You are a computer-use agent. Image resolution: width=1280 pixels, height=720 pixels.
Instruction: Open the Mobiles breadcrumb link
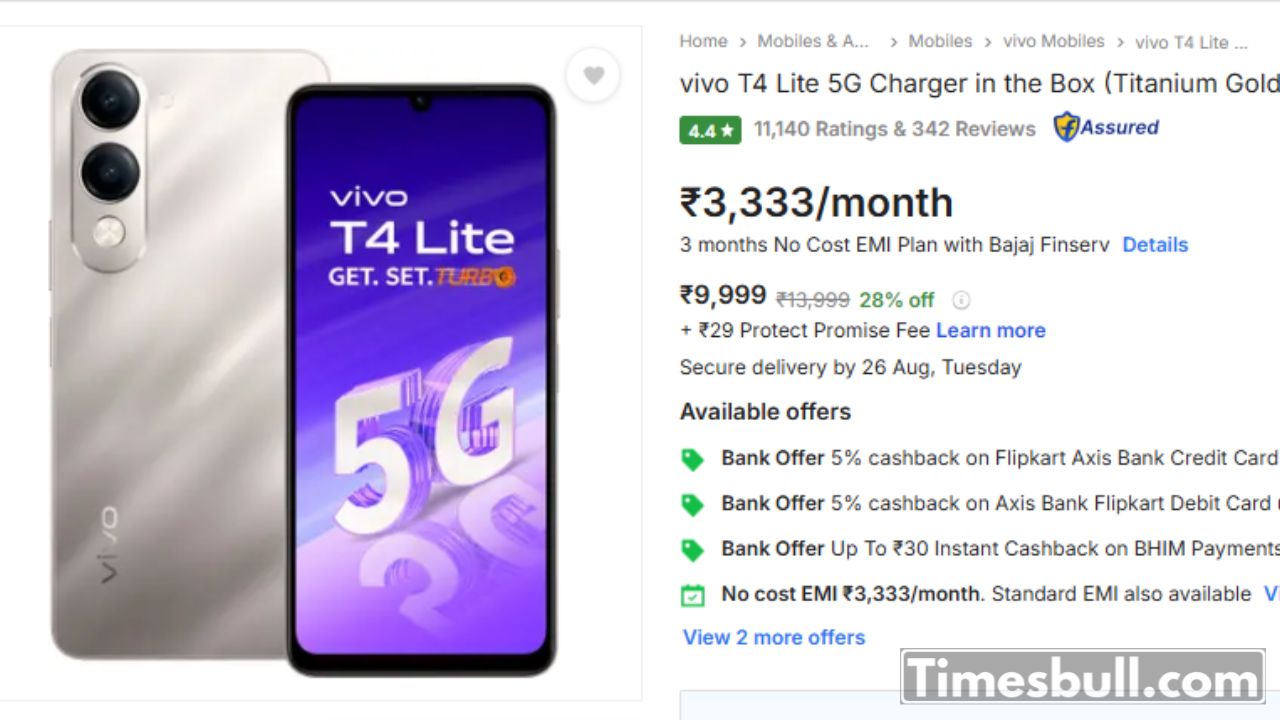[940, 41]
